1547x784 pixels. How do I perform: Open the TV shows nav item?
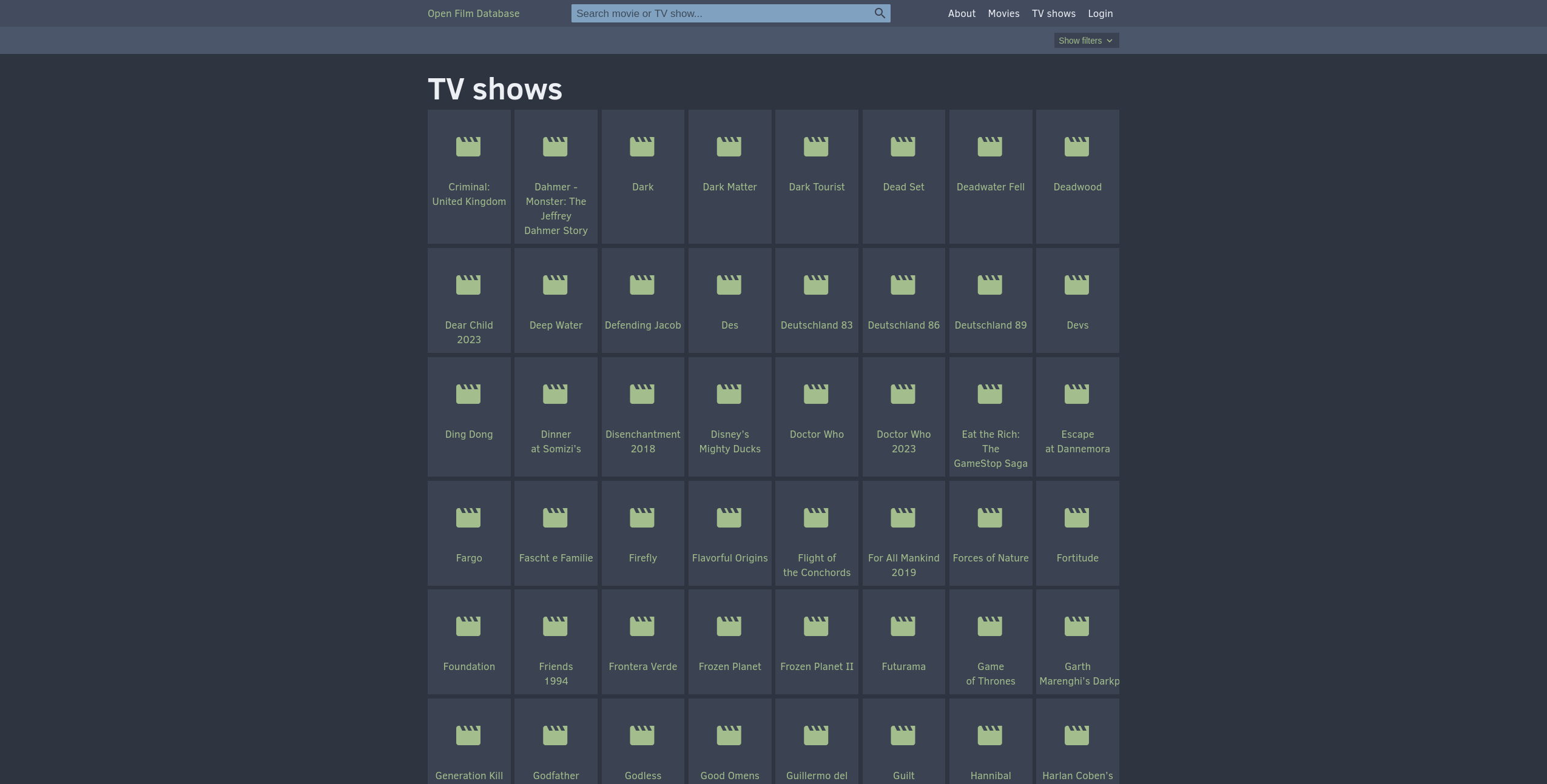point(1054,13)
